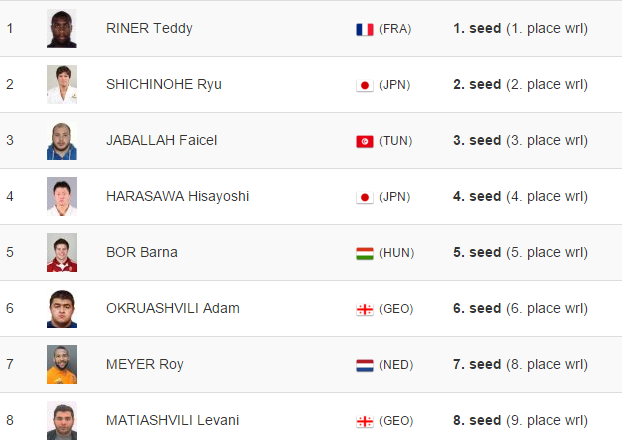Viewport: 622px width, 445px height.
Task: Click the 7. seed ranking text
Action: tap(477, 364)
